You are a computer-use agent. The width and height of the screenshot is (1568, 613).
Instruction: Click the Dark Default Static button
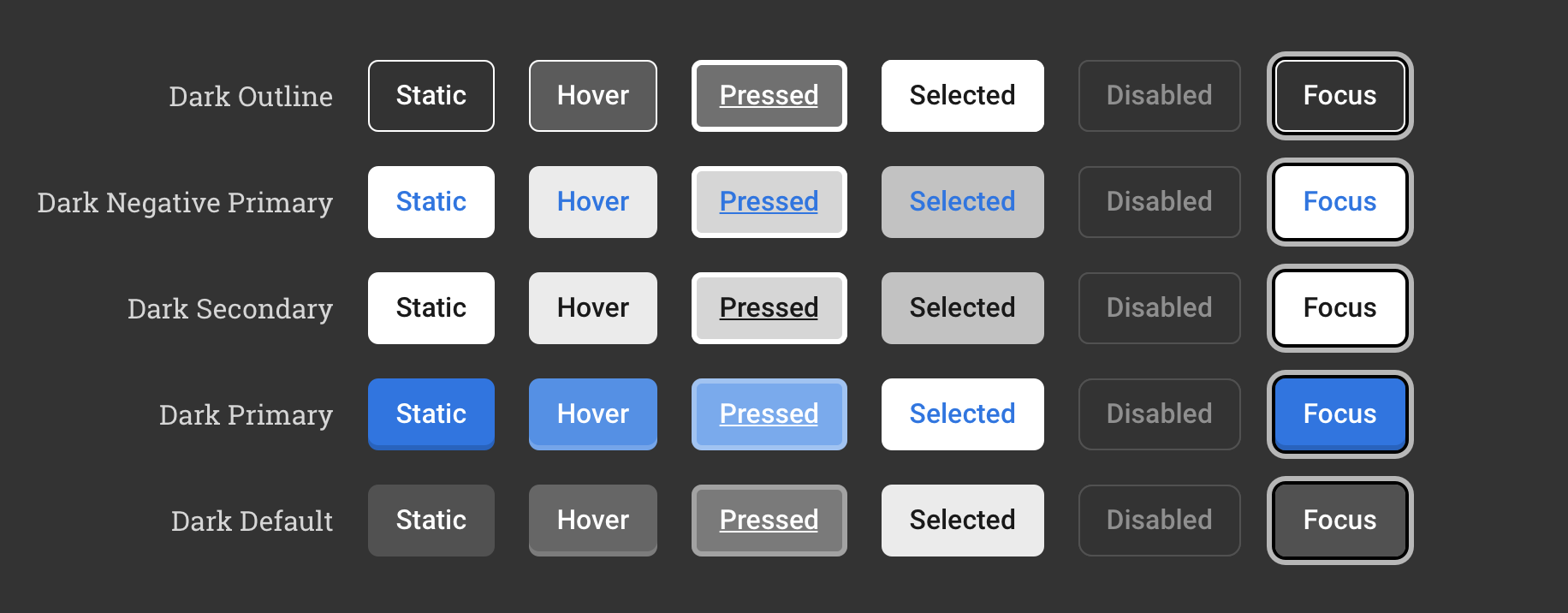coord(431,521)
